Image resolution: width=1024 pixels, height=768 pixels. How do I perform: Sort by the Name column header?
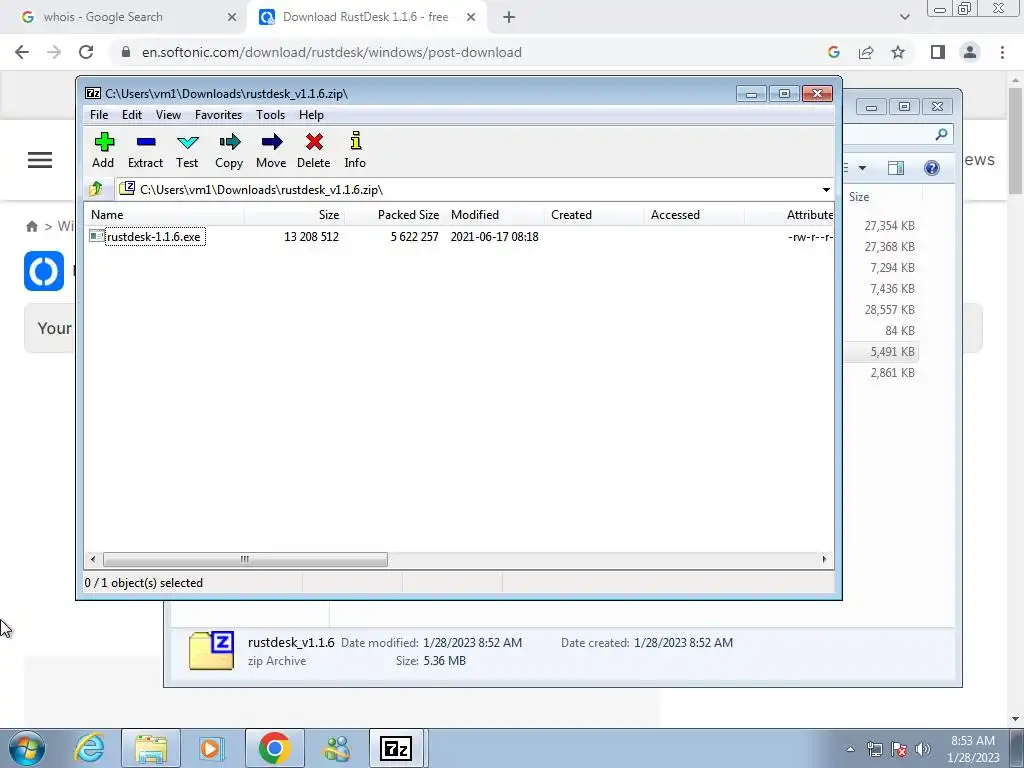[x=165, y=215]
